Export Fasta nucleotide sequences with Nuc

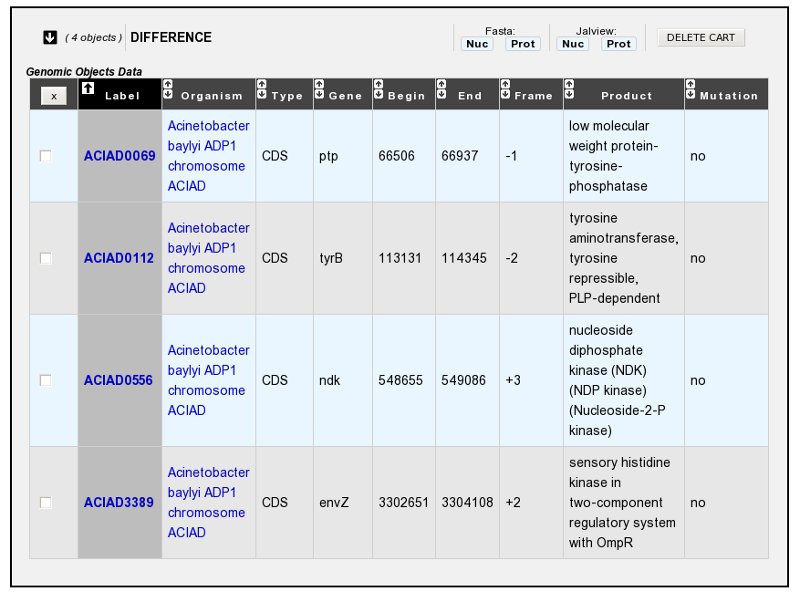click(477, 44)
